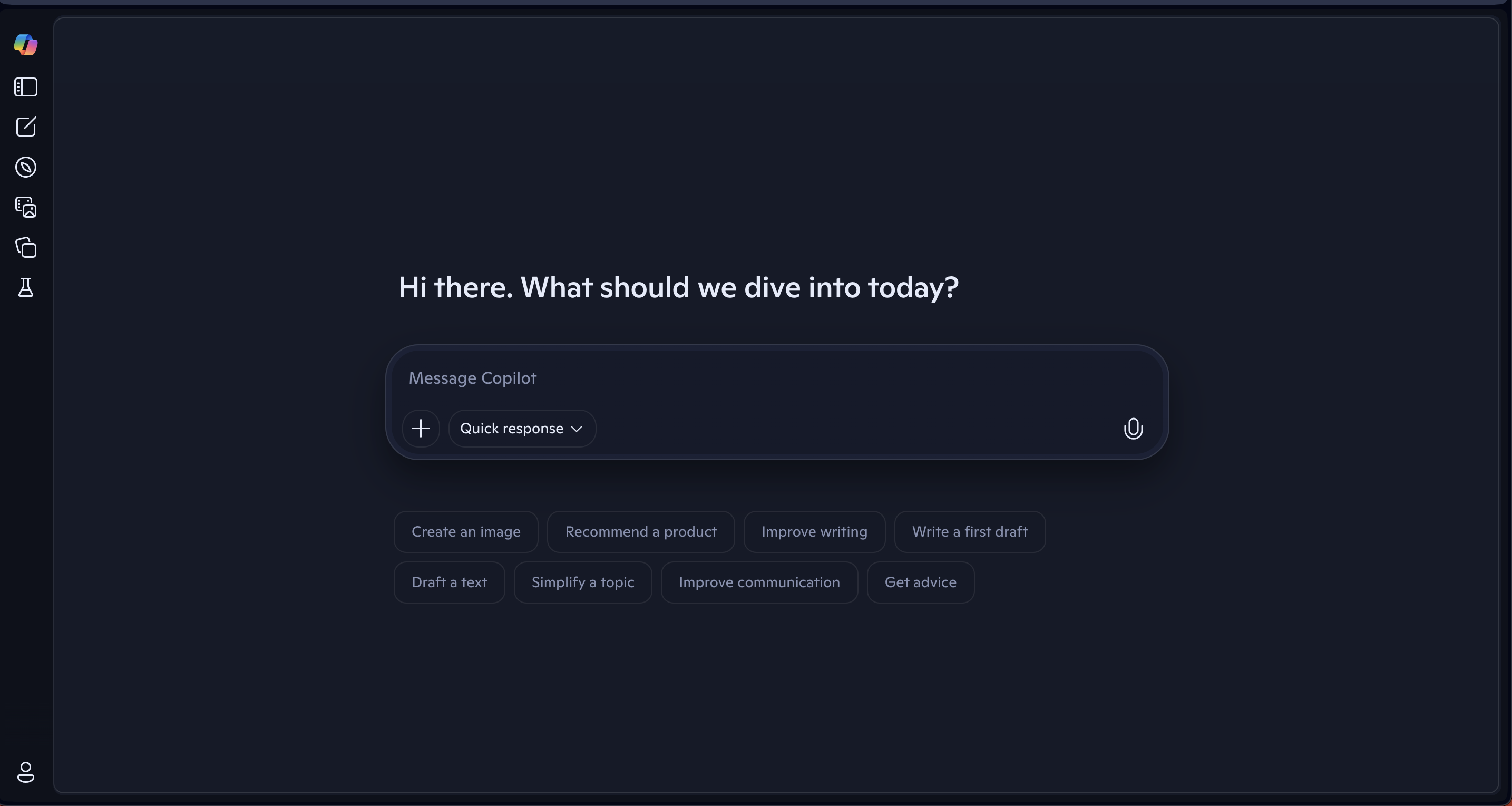This screenshot has width=1512, height=806.
Task: Toggle the sidebar panel icon
Action: pos(26,87)
